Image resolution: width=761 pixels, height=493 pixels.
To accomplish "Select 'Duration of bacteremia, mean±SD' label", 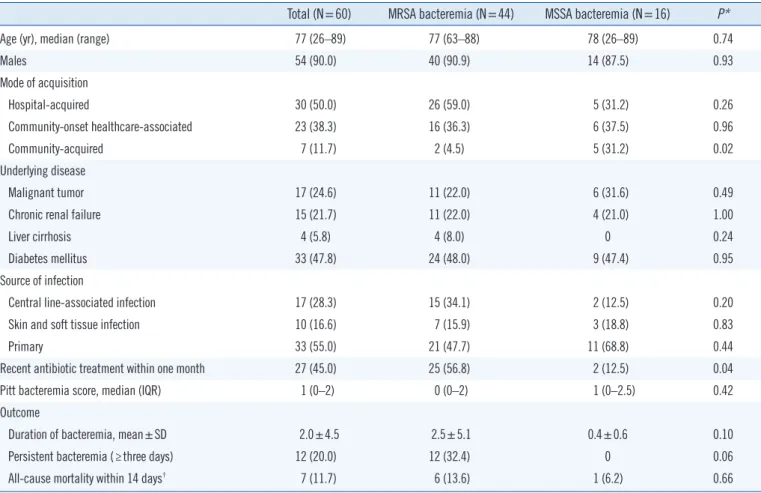I will pos(87,434).
